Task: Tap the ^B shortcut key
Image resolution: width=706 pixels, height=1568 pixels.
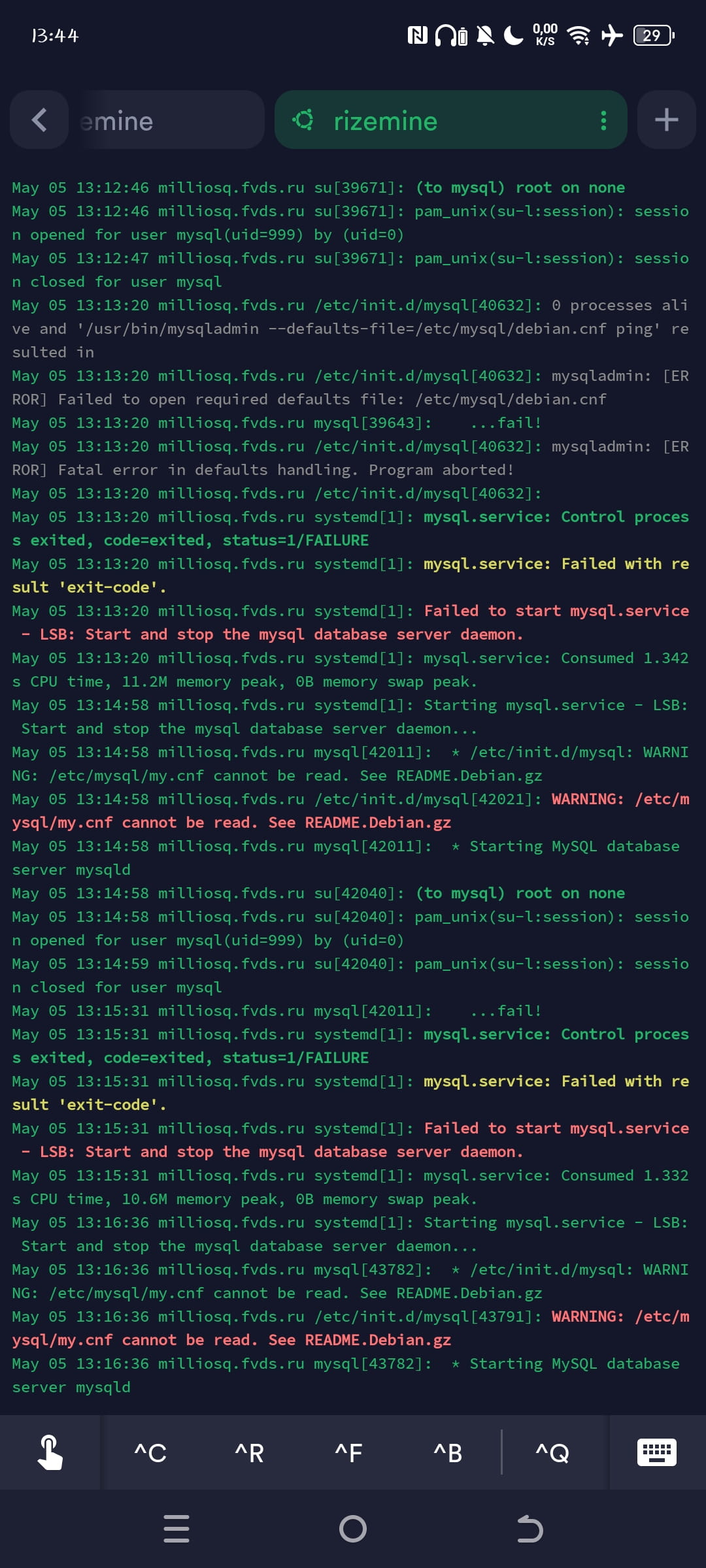Action: pyautogui.click(x=448, y=1453)
